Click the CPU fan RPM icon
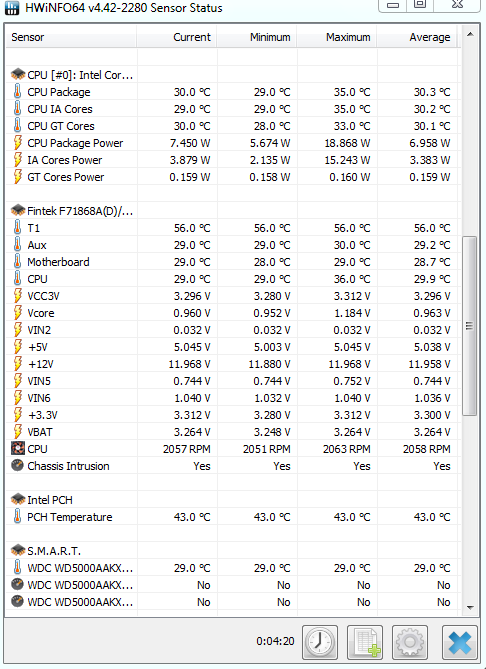 pyautogui.click(x=17, y=448)
